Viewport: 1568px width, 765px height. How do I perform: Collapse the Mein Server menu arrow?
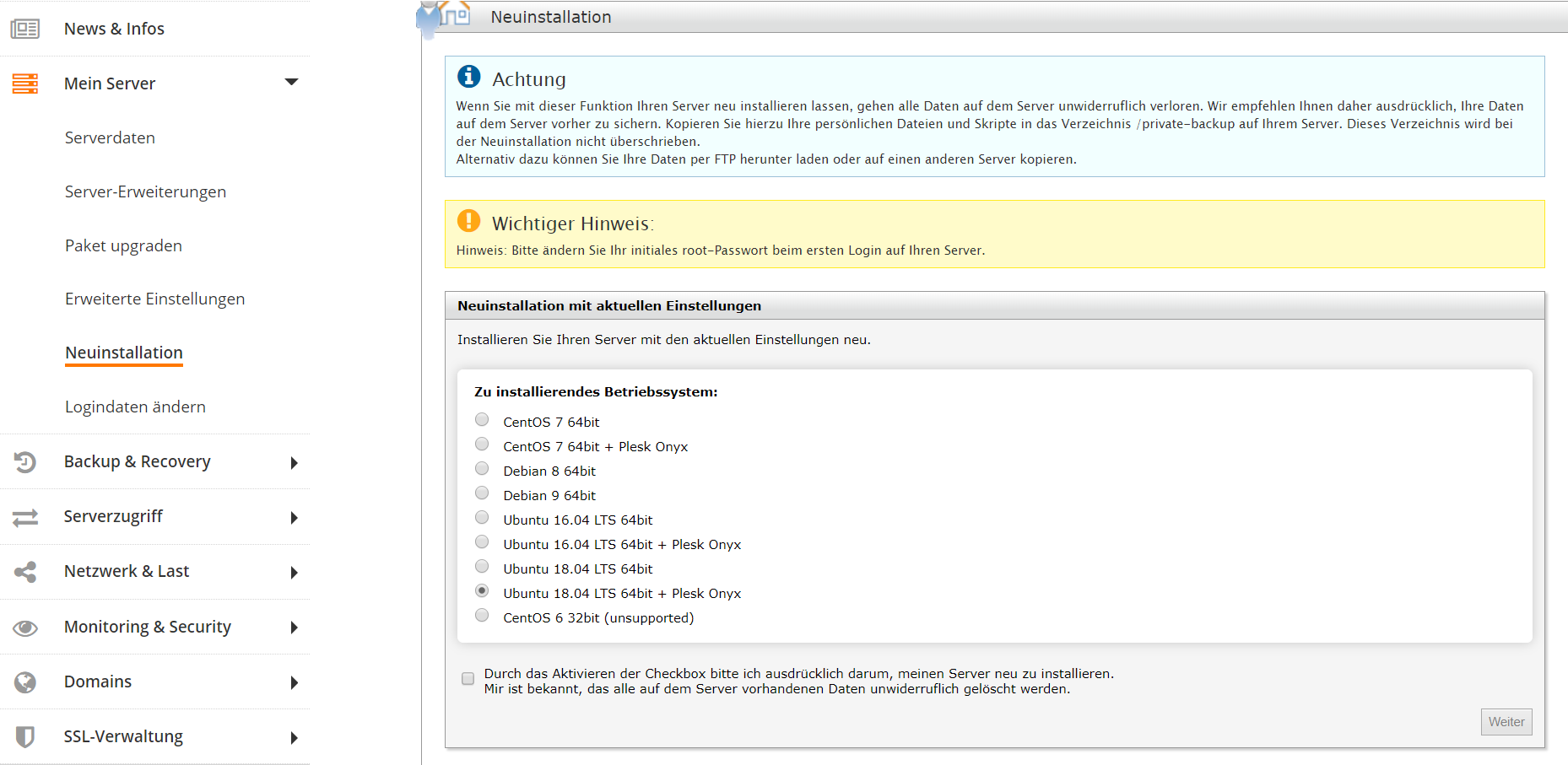tap(292, 82)
